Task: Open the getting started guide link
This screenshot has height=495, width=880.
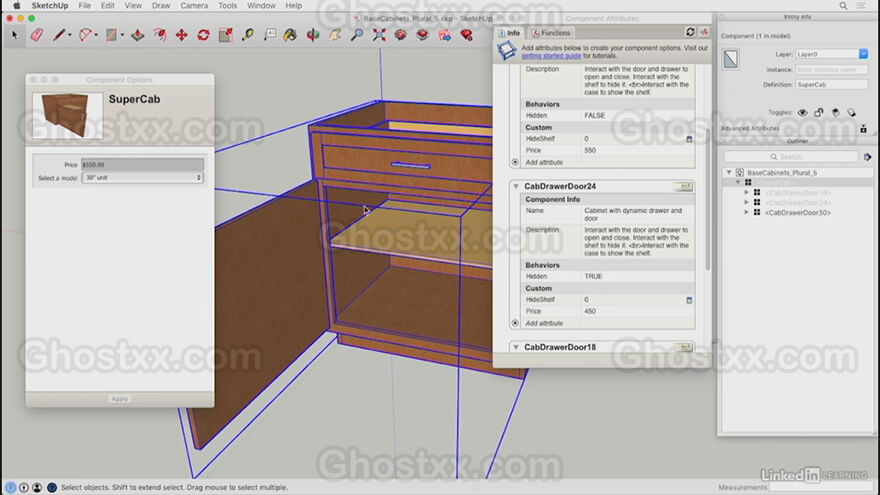Action: click(x=551, y=56)
